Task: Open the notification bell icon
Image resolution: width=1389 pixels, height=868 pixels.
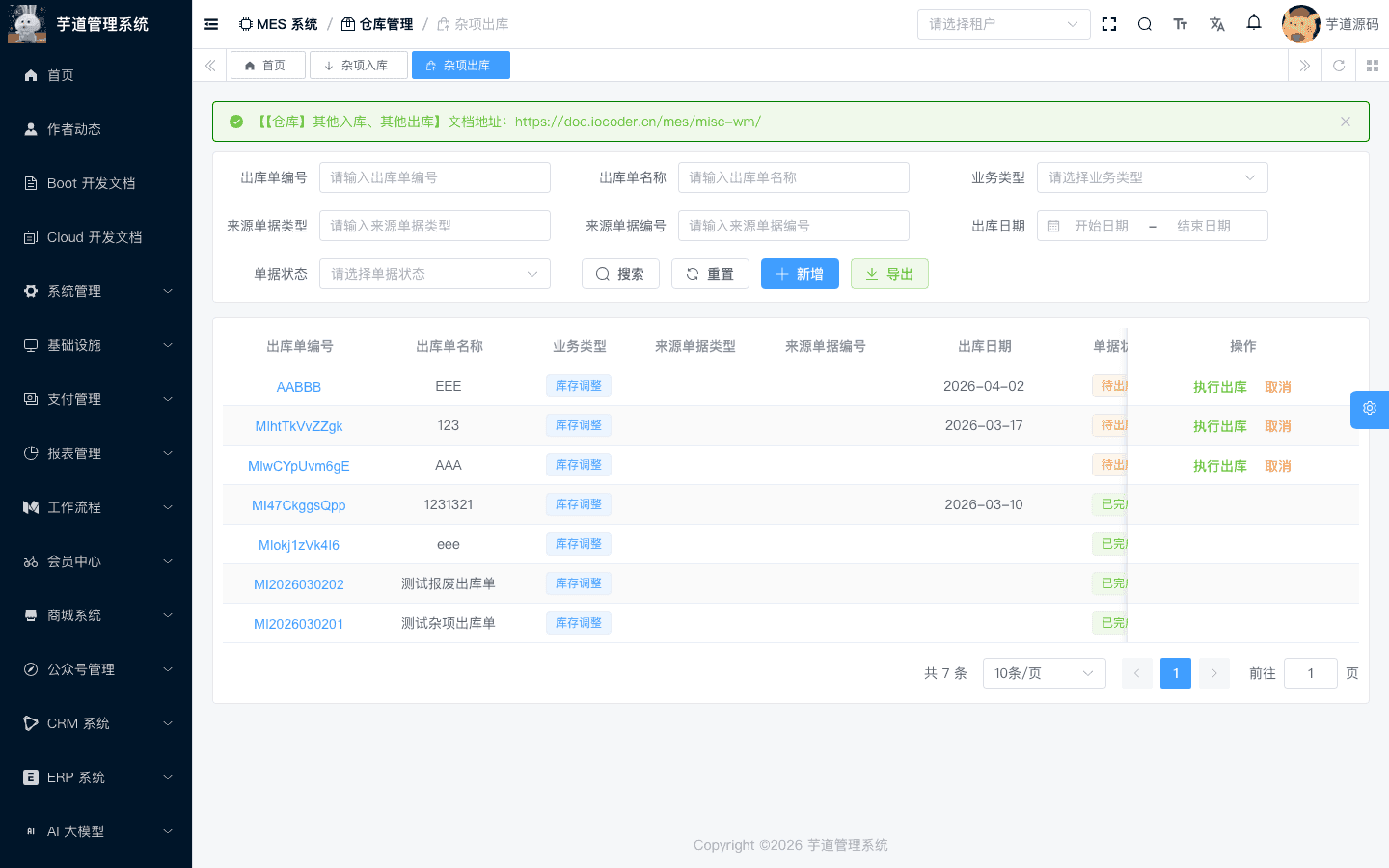Action: tap(1254, 23)
